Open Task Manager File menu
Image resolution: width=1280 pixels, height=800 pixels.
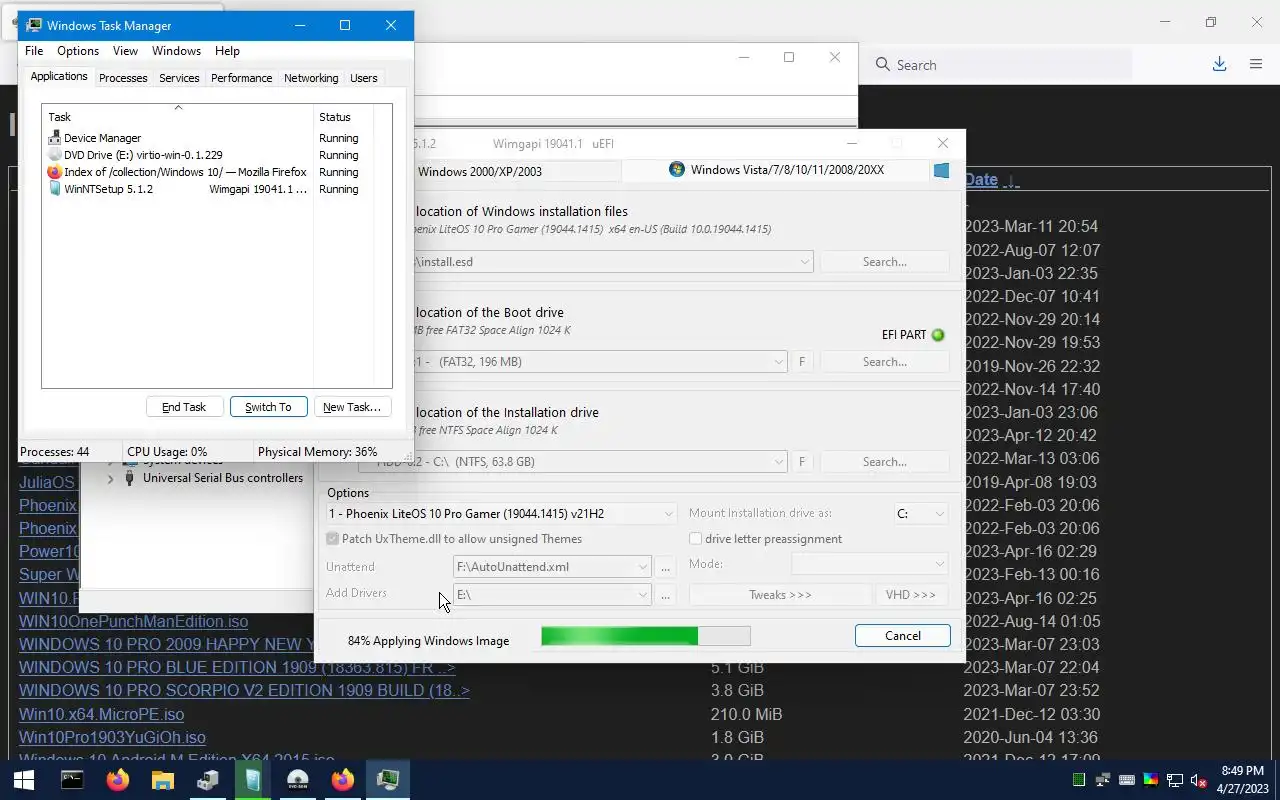click(x=34, y=51)
